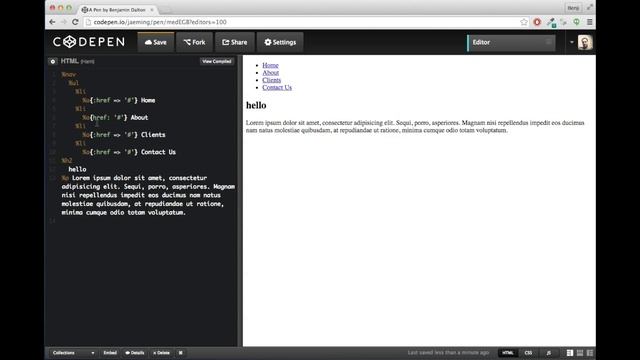
Task: Click the Benj profile button in Chrome
Action: pos(573,8)
